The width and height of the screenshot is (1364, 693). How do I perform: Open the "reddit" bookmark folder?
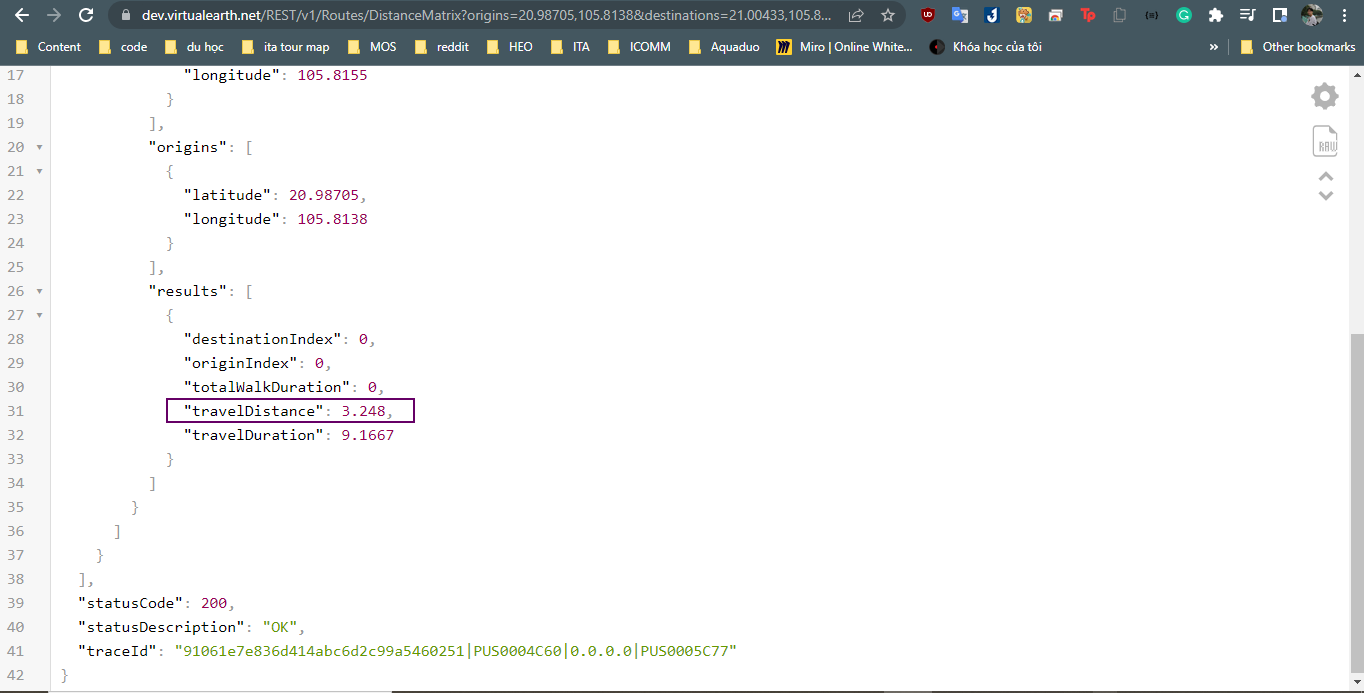point(442,47)
